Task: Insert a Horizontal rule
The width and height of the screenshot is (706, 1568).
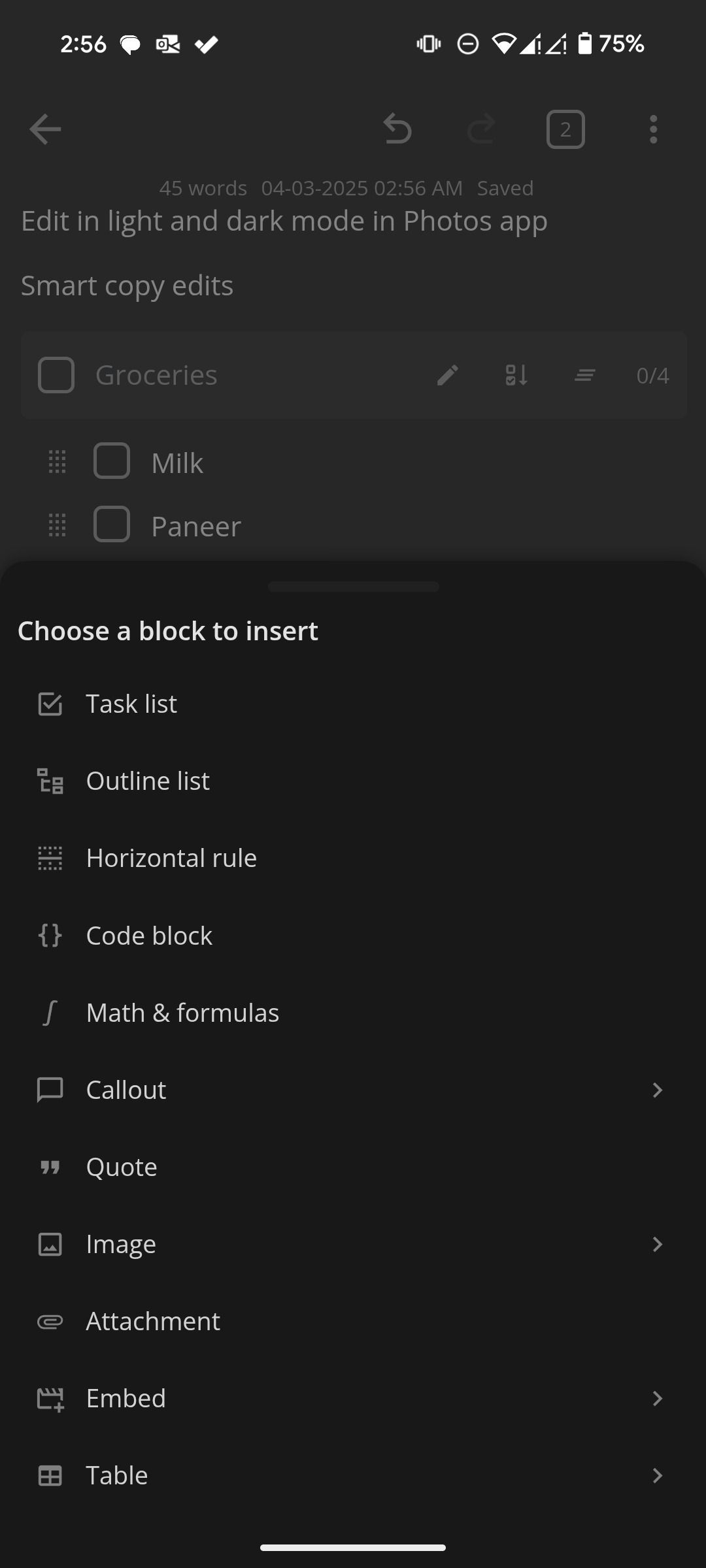Action: pyautogui.click(x=171, y=858)
